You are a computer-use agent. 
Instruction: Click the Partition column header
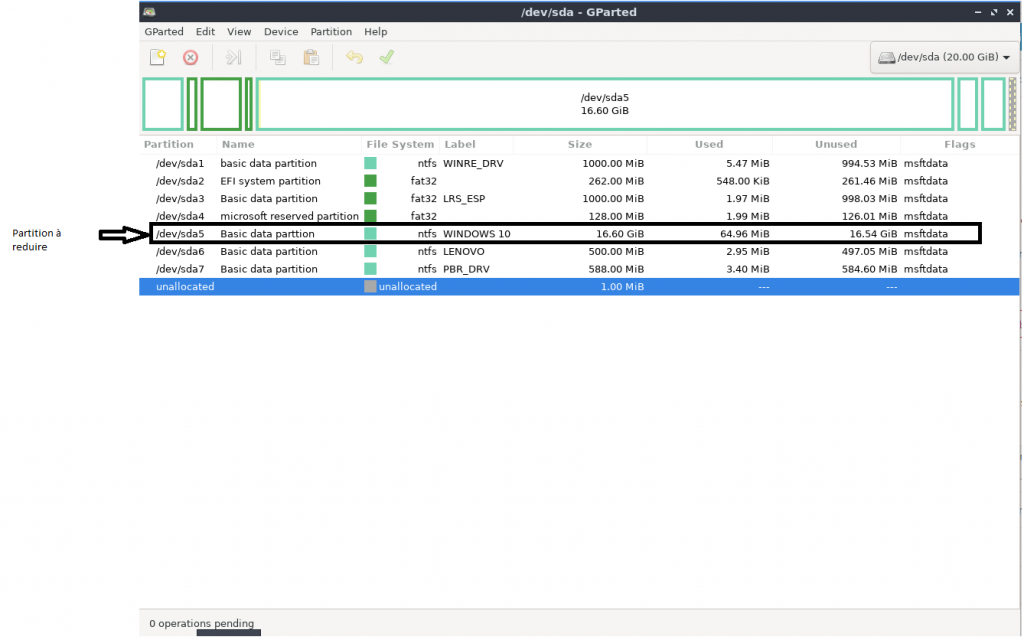pos(168,144)
